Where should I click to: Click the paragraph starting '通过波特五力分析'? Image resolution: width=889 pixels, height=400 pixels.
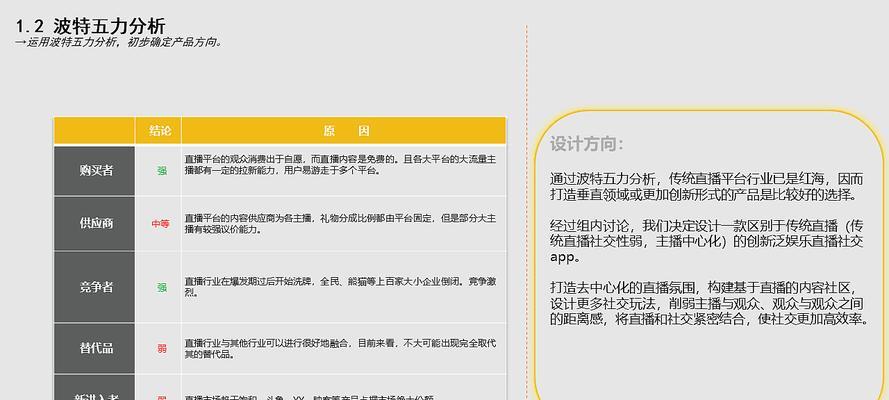[707, 187]
